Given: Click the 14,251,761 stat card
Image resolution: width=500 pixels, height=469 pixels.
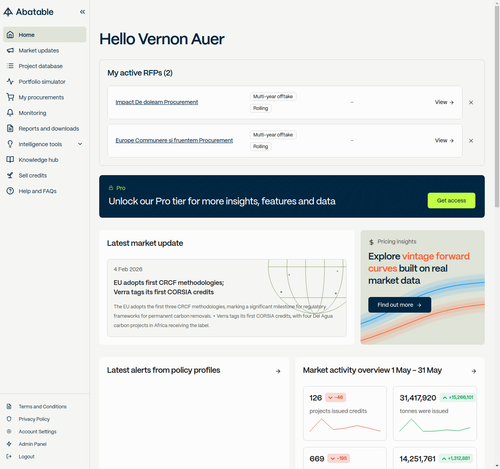Looking at the screenshot, I should pyautogui.click(x=435, y=458).
